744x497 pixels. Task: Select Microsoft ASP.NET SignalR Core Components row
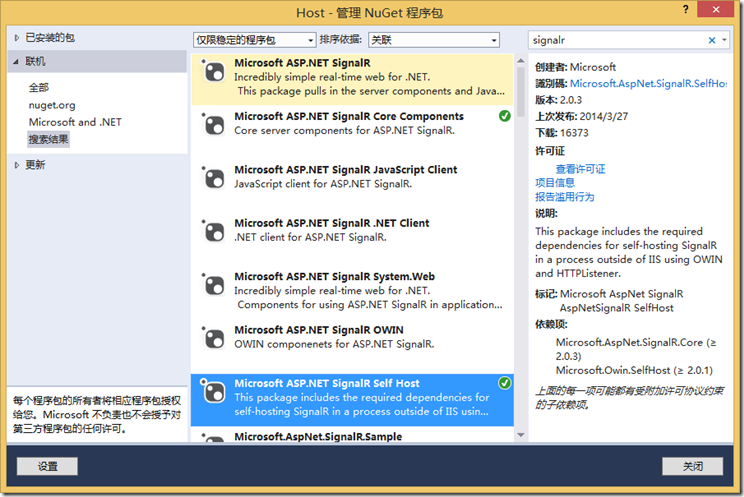pos(352,132)
